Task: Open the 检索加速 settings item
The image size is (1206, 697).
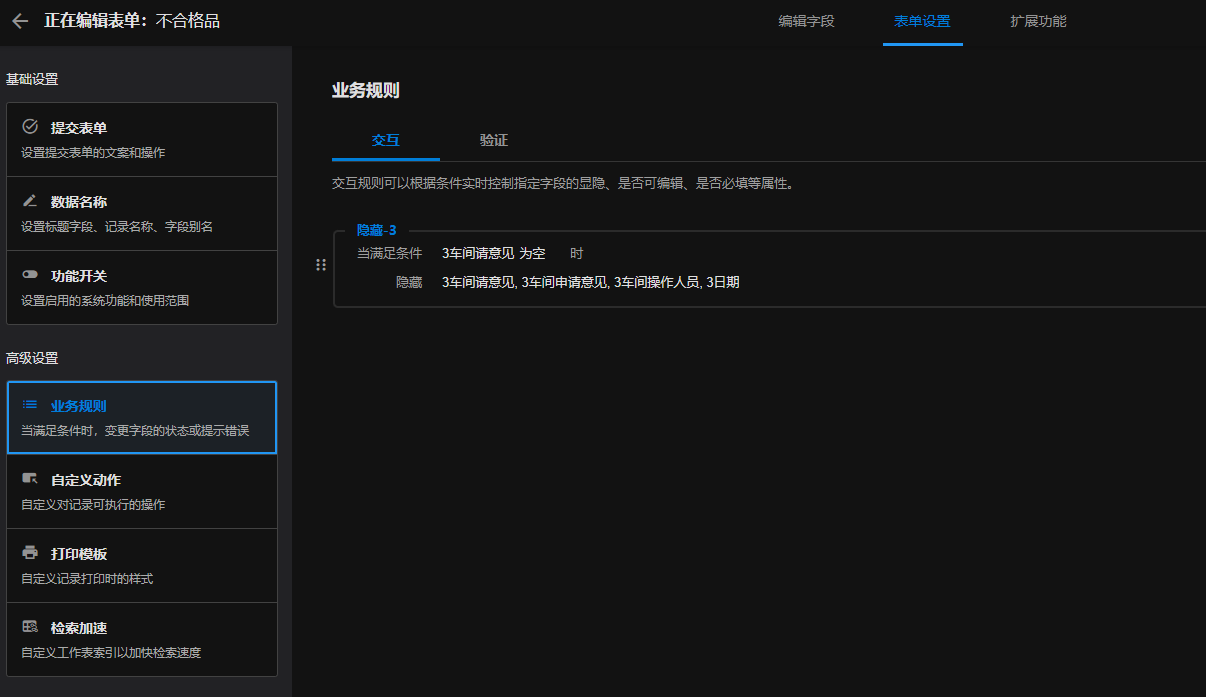Action: coord(142,640)
